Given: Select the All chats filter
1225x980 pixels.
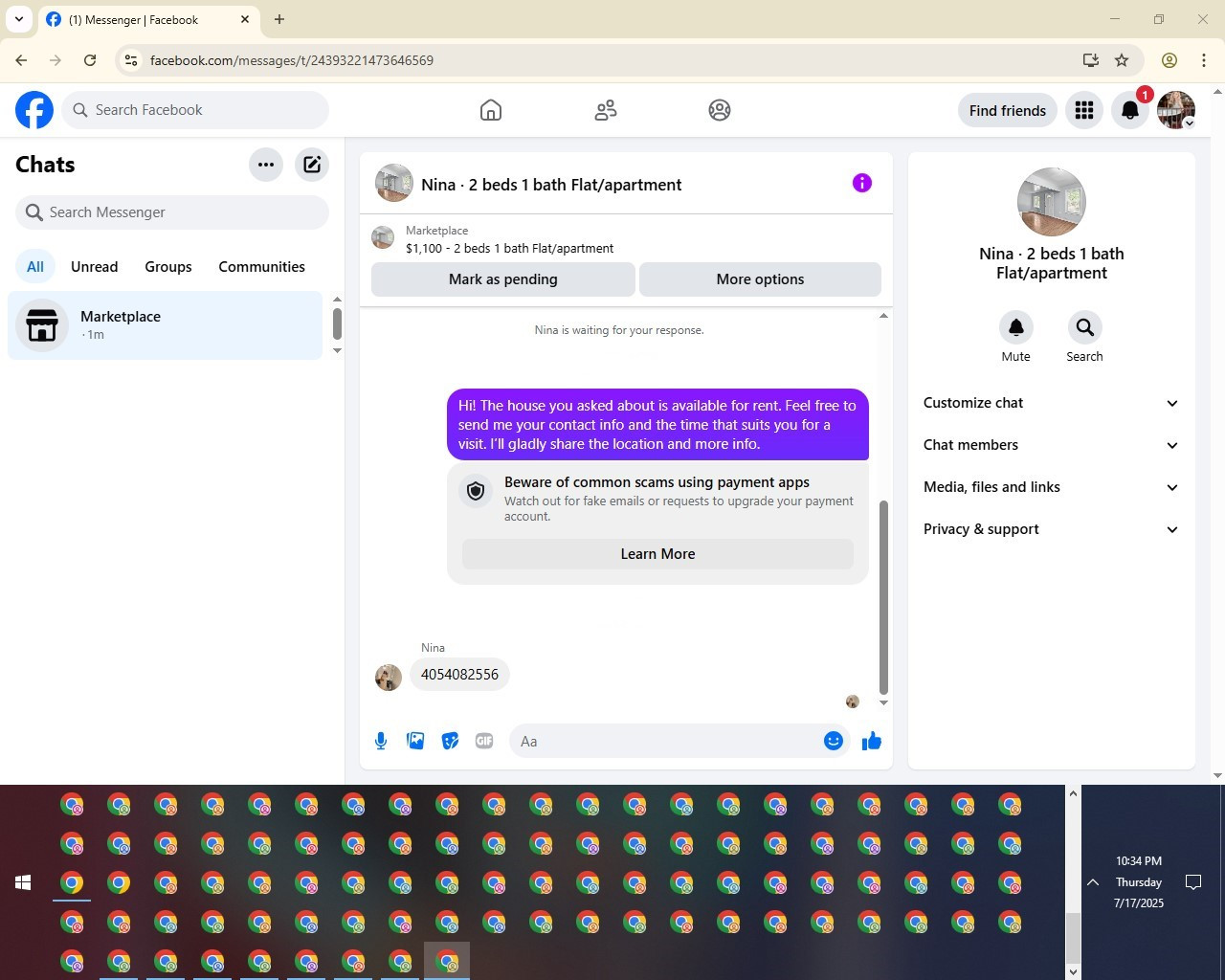Looking at the screenshot, I should pyautogui.click(x=35, y=267).
